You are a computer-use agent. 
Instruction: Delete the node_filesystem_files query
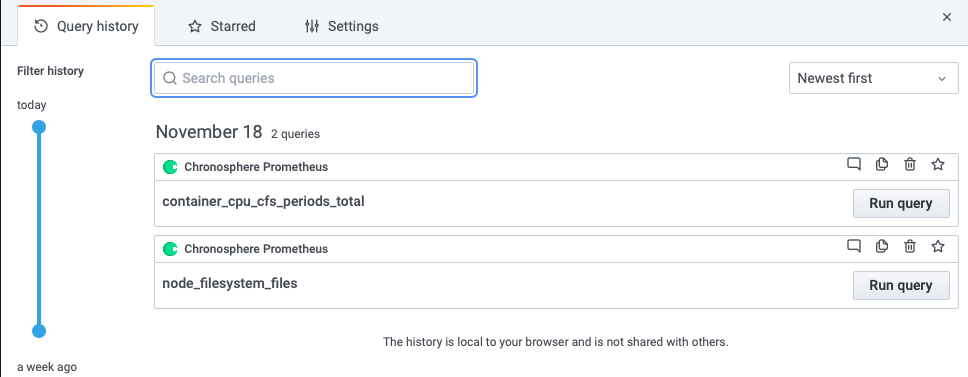pos(910,246)
